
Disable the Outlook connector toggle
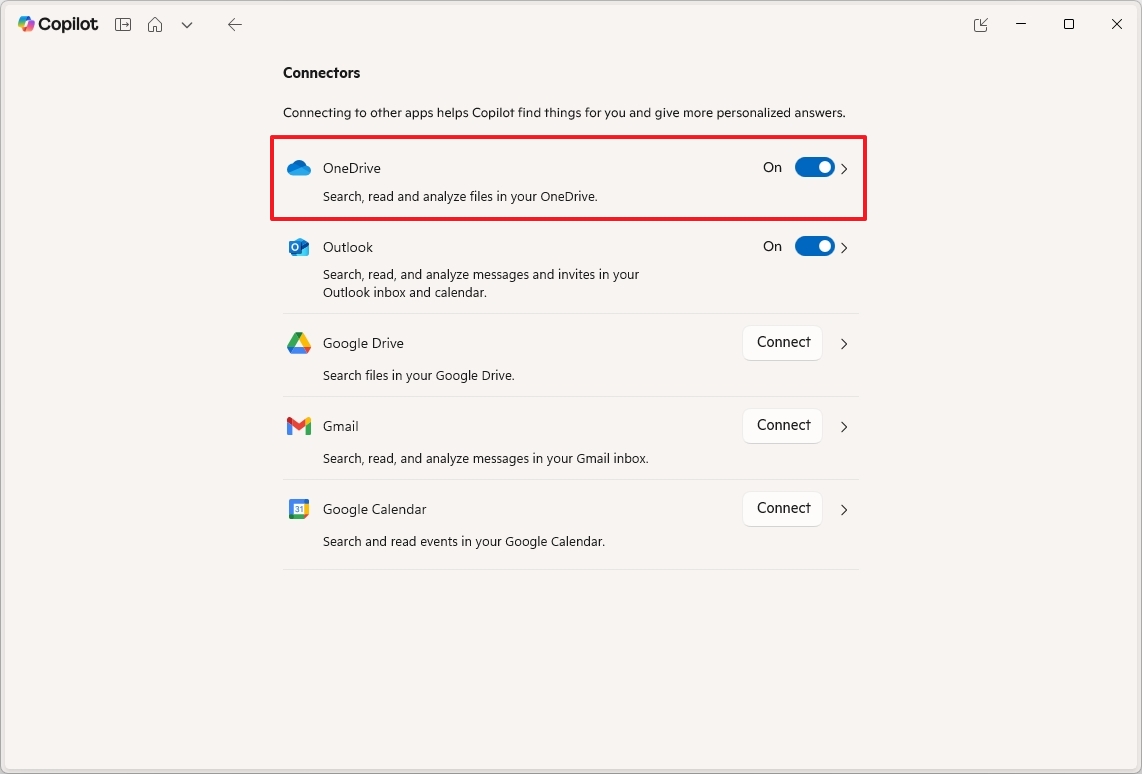click(x=814, y=247)
